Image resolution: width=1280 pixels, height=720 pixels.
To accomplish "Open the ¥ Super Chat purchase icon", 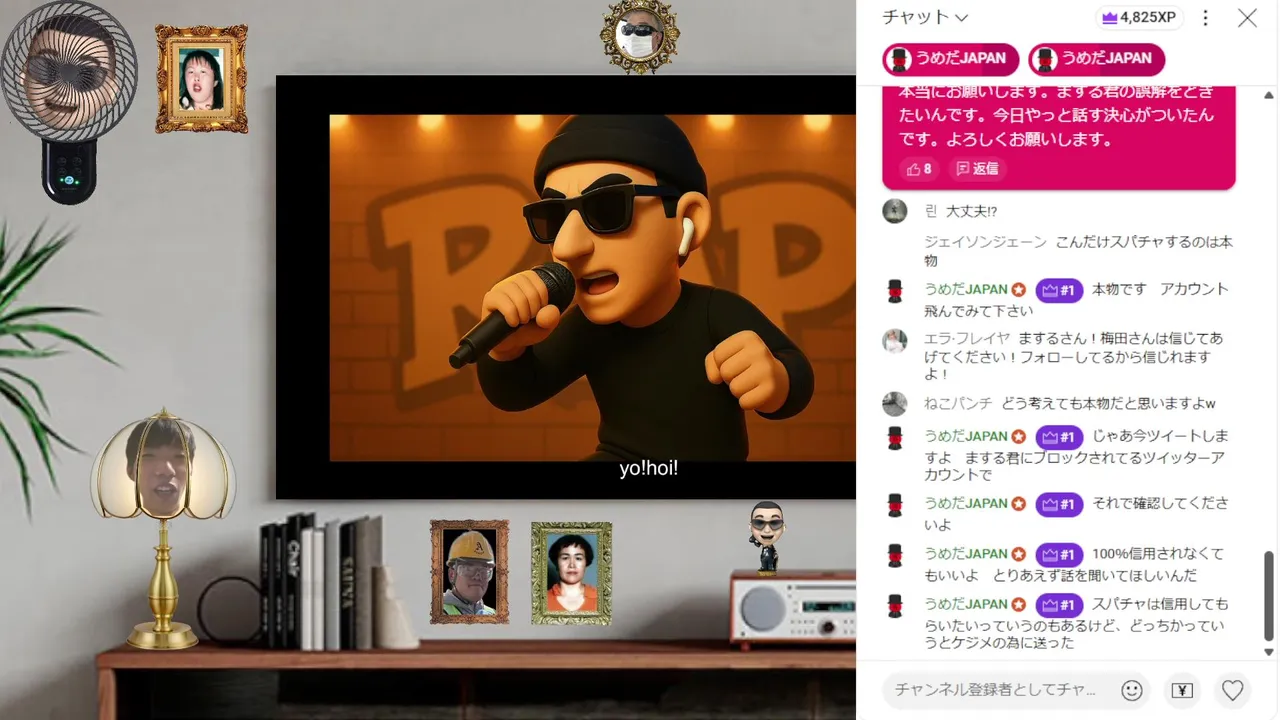I will click(1182, 690).
